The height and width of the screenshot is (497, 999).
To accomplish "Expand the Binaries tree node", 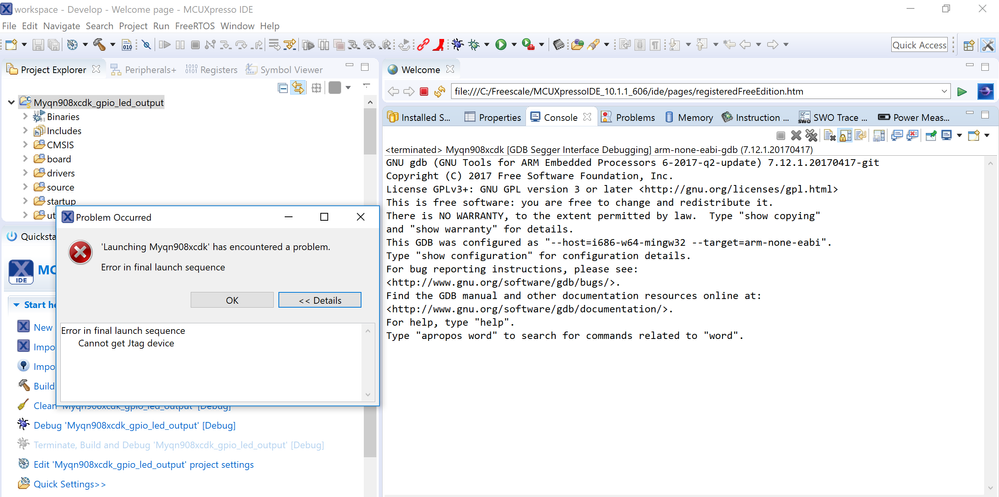I will 25,117.
